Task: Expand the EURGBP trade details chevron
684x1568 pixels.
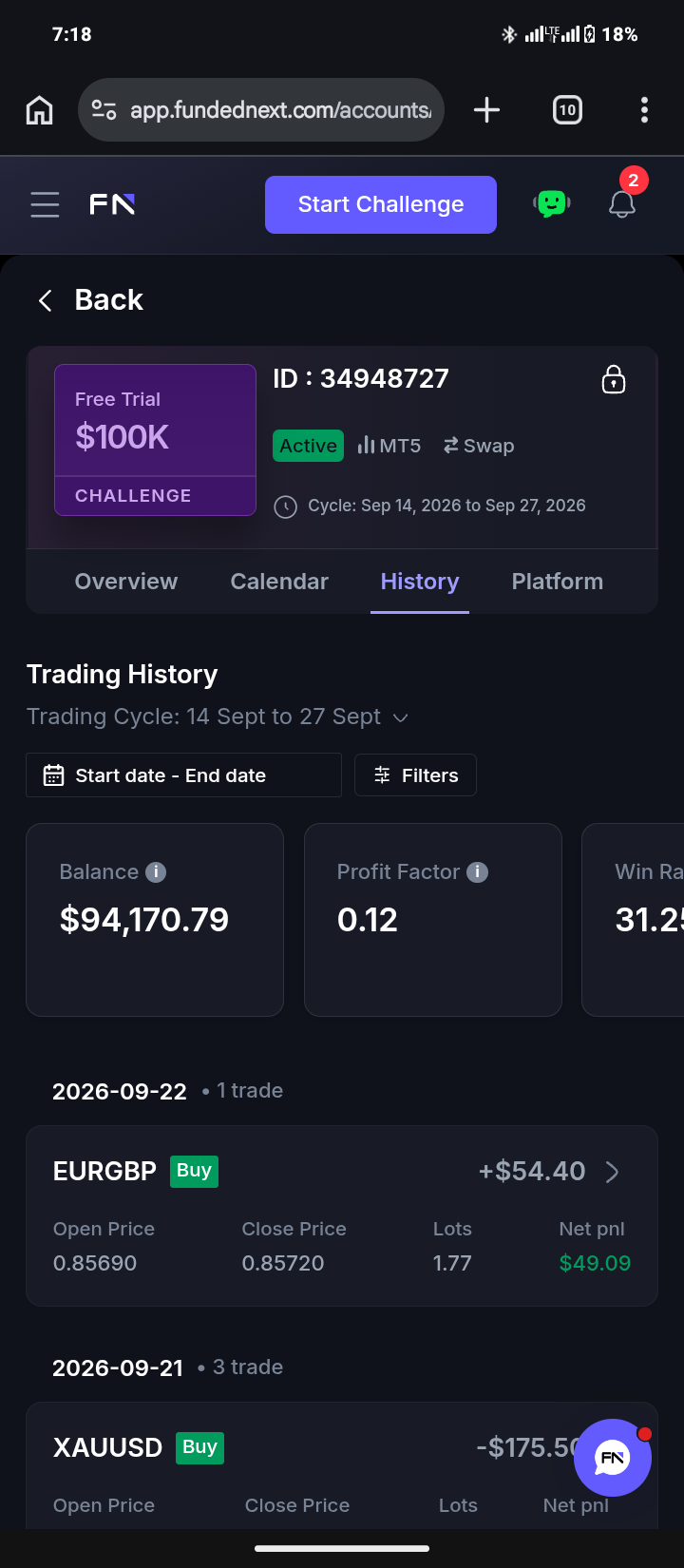Action: point(613,1172)
